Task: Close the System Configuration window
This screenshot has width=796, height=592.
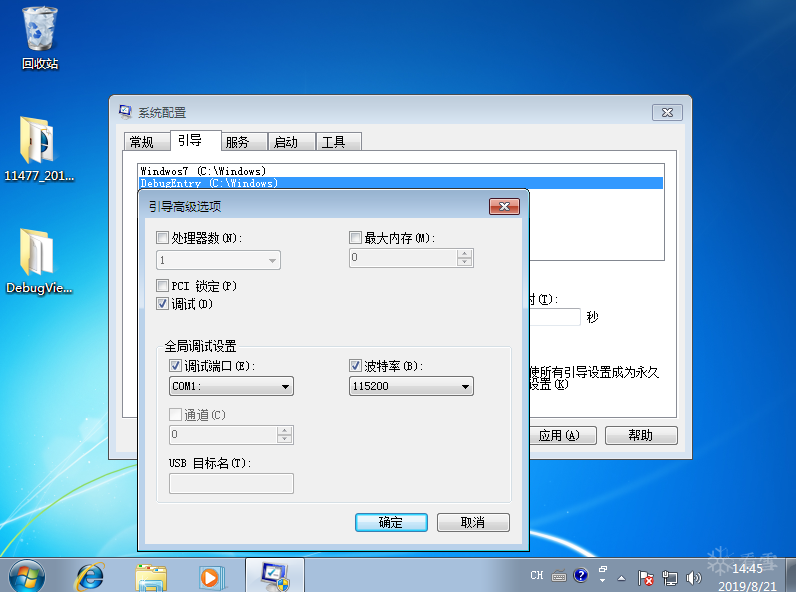Action: coord(667,113)
